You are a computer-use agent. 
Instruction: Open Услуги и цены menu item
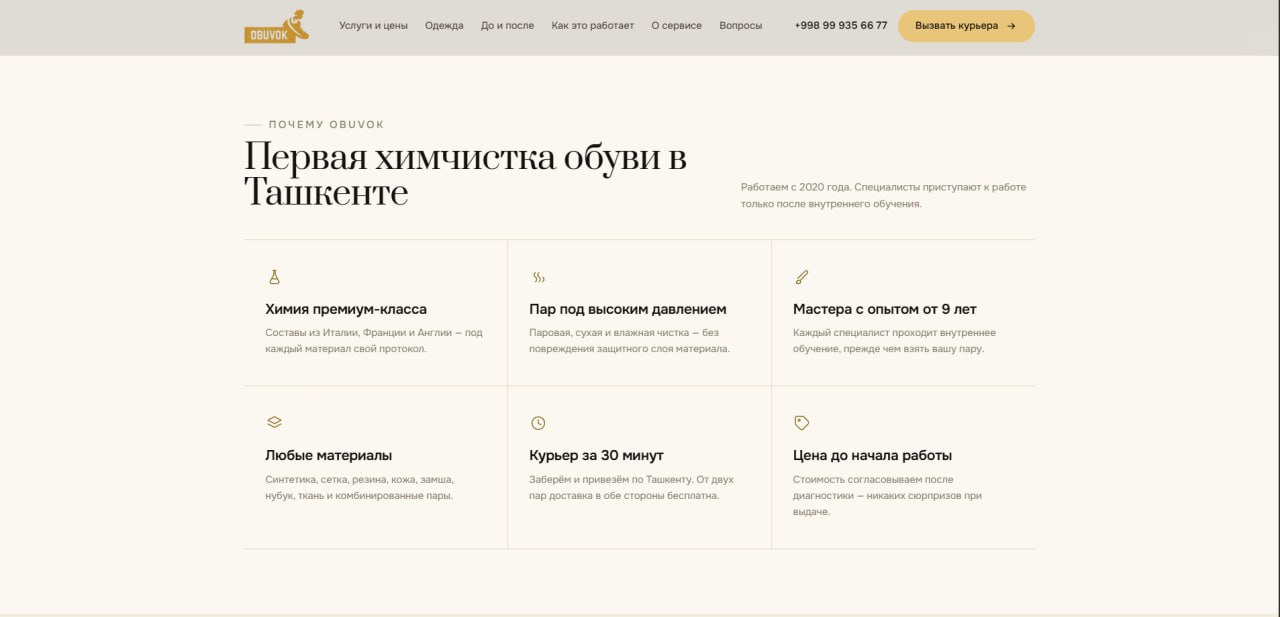(x=373, y=26)
